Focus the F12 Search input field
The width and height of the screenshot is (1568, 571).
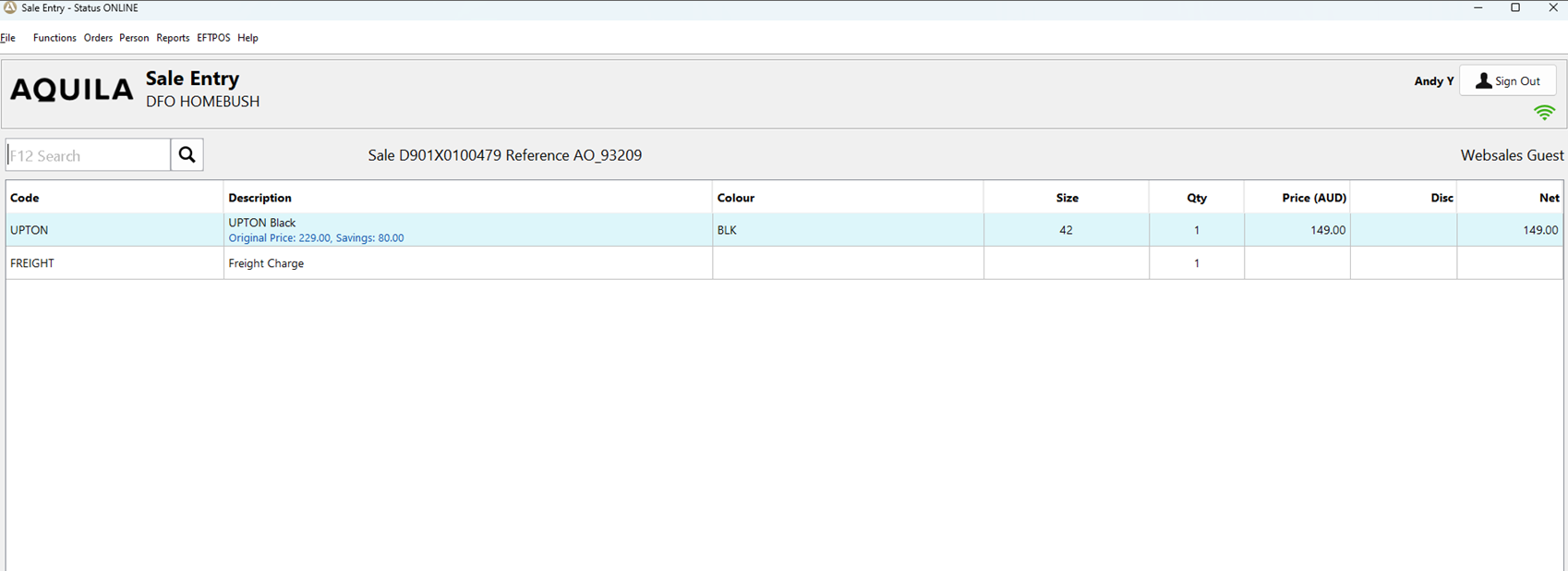[89, 155]
